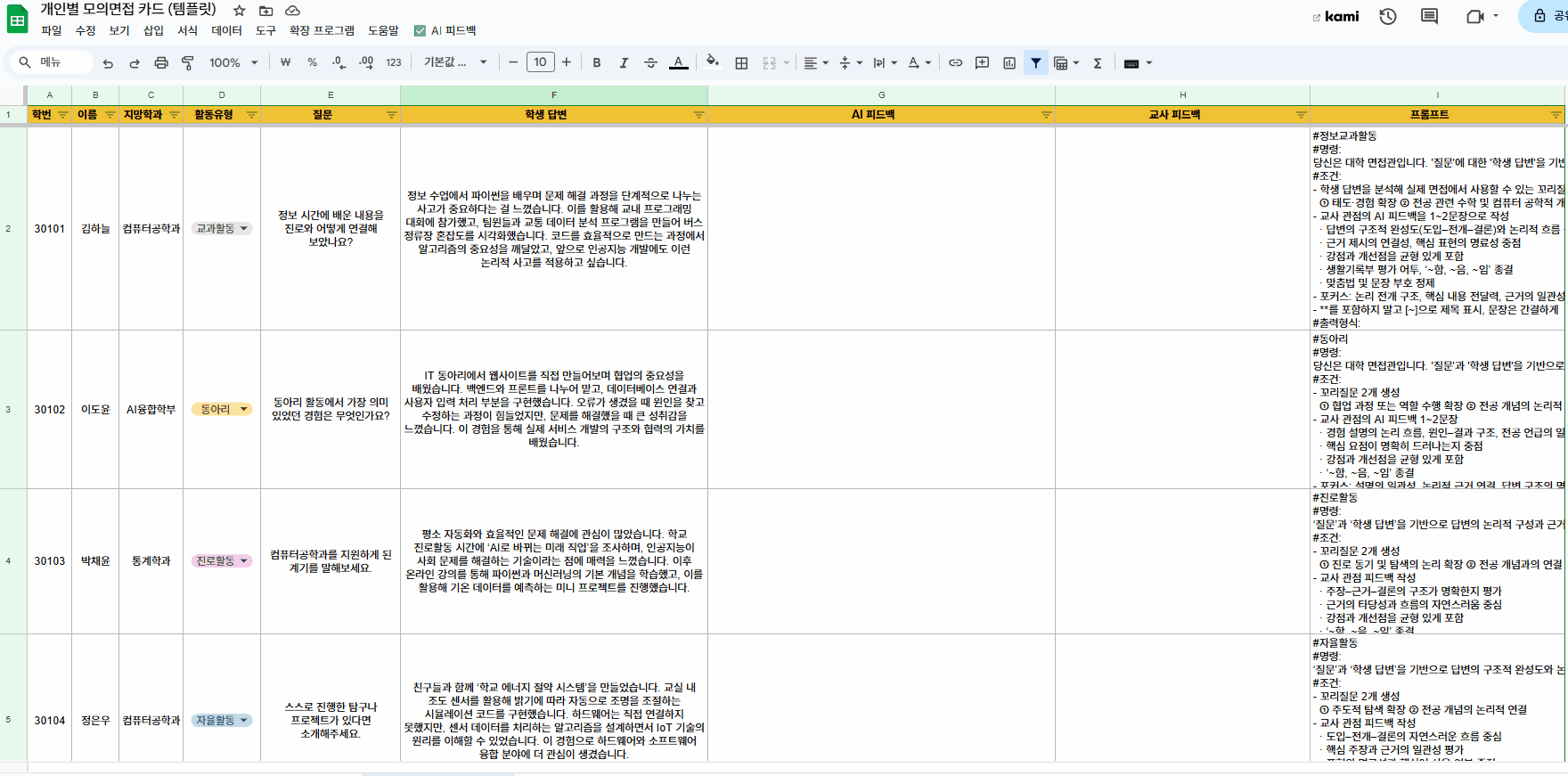The width and height of the screenshot is (1568, 776).
Task: Undo the last action
Action: (x=108, y=63)
